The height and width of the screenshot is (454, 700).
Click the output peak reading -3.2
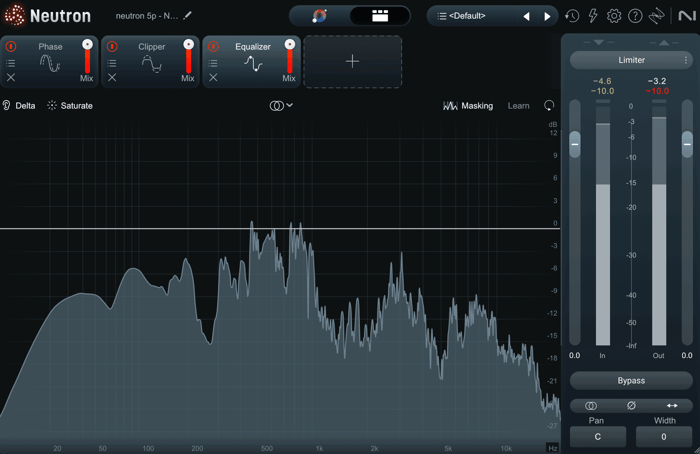657,81
